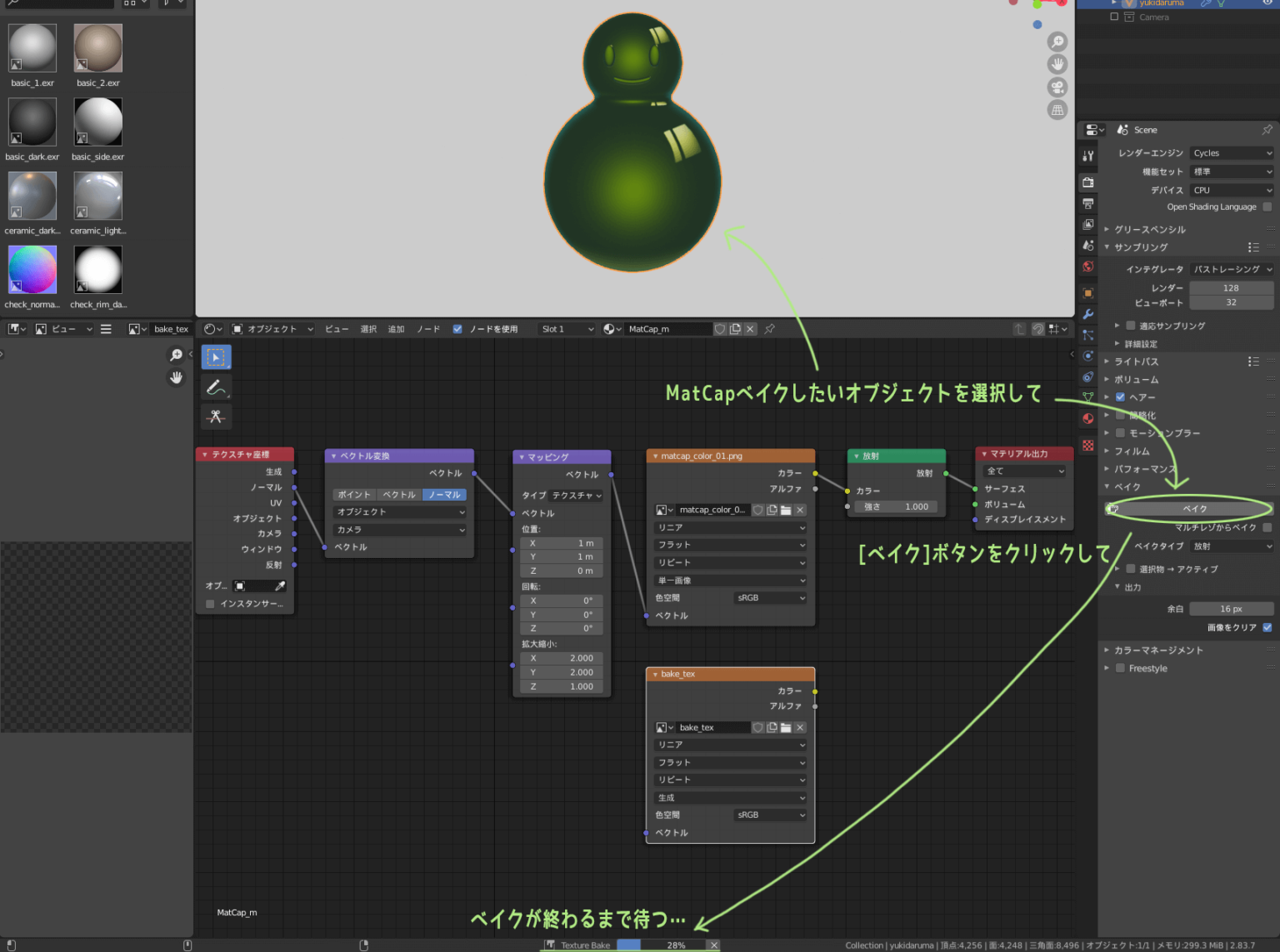Screen dimensions: 1280x952
Task: Open the Modifier Properties tab (wrench icon)
Action: tap(1087, 316)
